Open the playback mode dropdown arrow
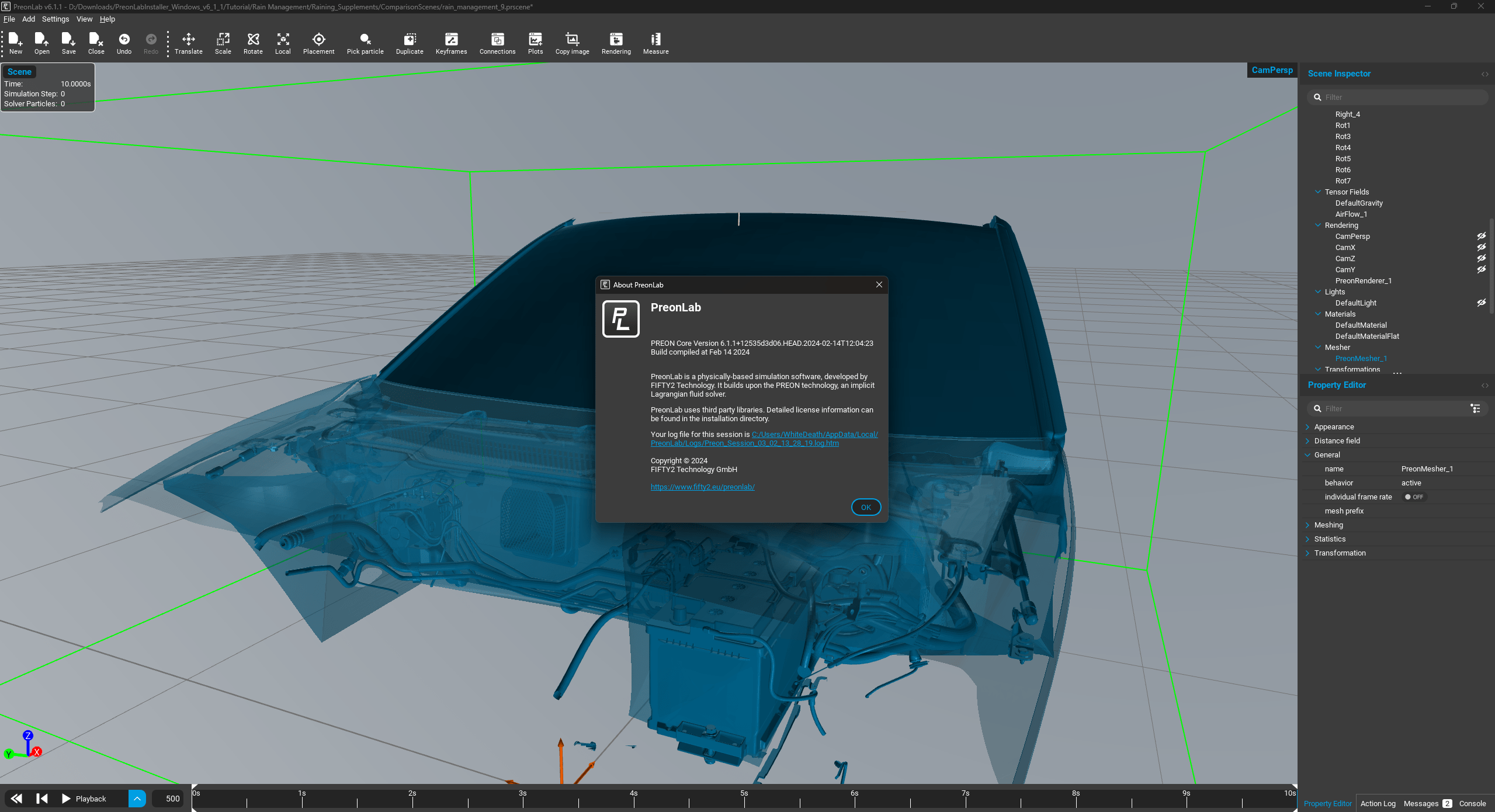Viewport: 1495px width, 812px height. [x=137, y=798]
